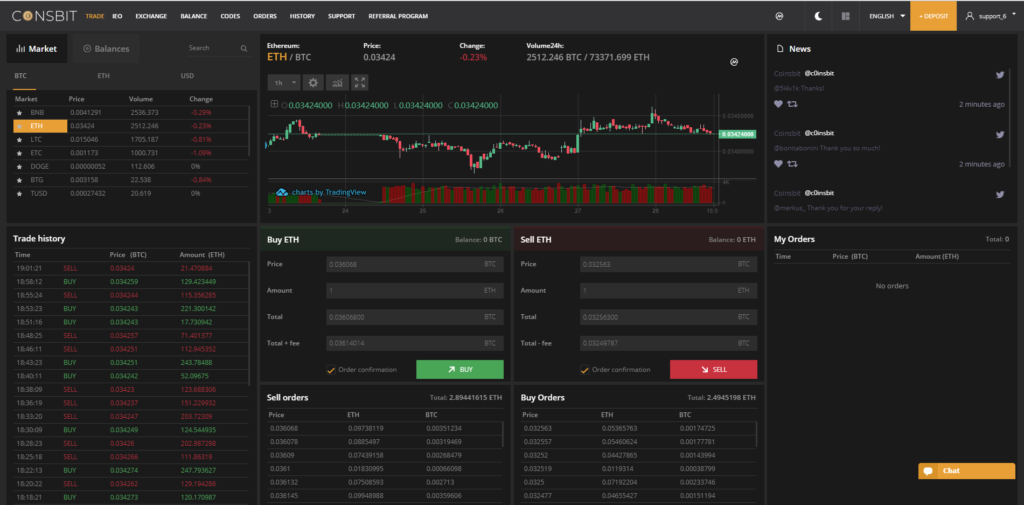Viewport: 1024px width, 505px height.
Task: Open CODES in top navigation
Action: 230,16
